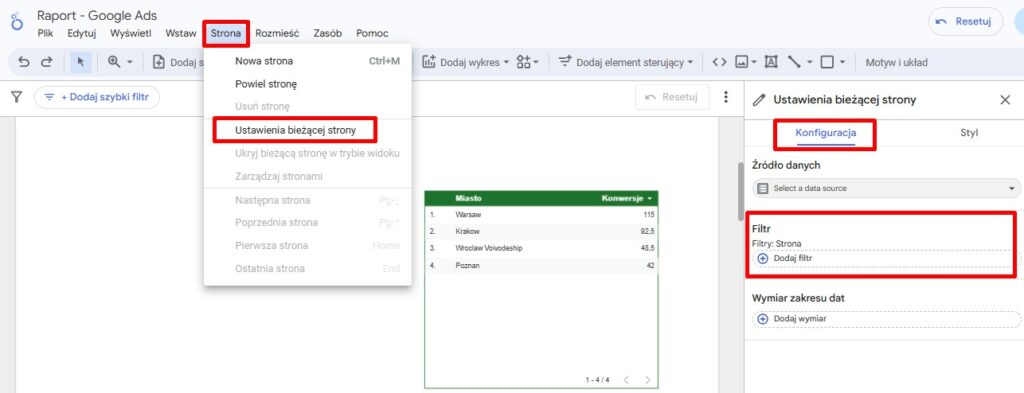Choose Powiel stronę from the menu
Screen dimensions: 1024x393
[x=308, y=84]
